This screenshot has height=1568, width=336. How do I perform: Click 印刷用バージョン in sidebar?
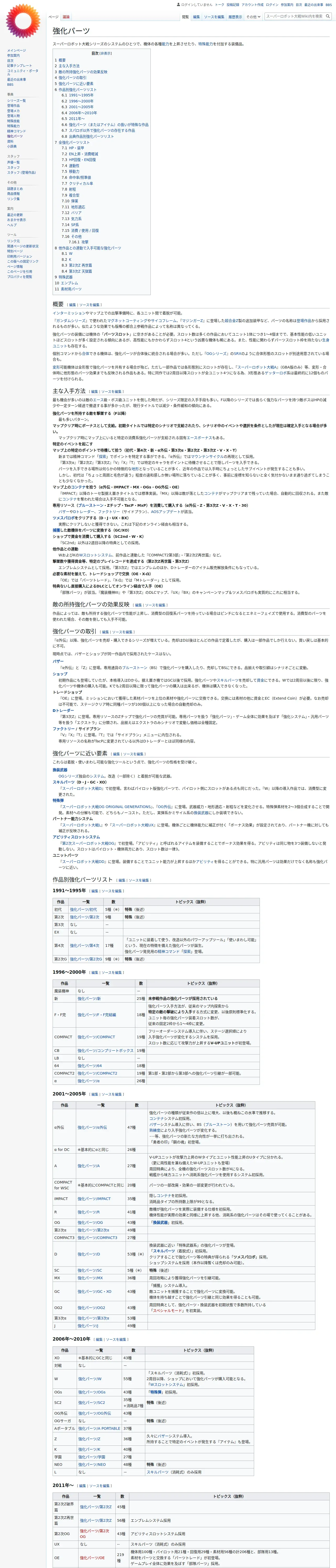click(x=20, y=256)
